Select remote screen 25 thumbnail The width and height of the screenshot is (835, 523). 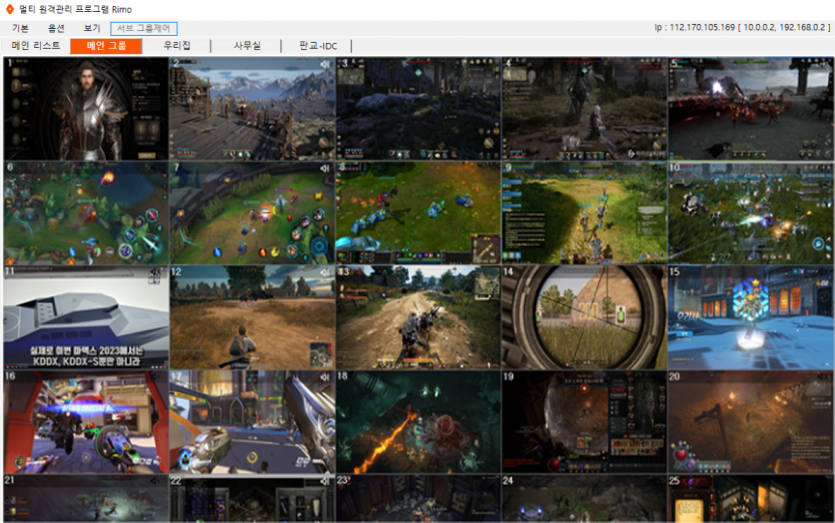tap(751, 499)
